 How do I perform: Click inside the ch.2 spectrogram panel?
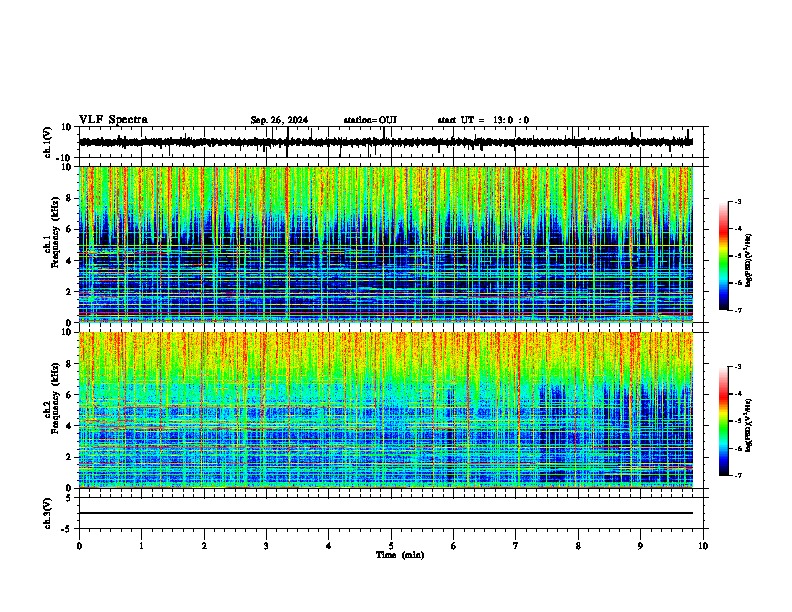pos(386,410)
